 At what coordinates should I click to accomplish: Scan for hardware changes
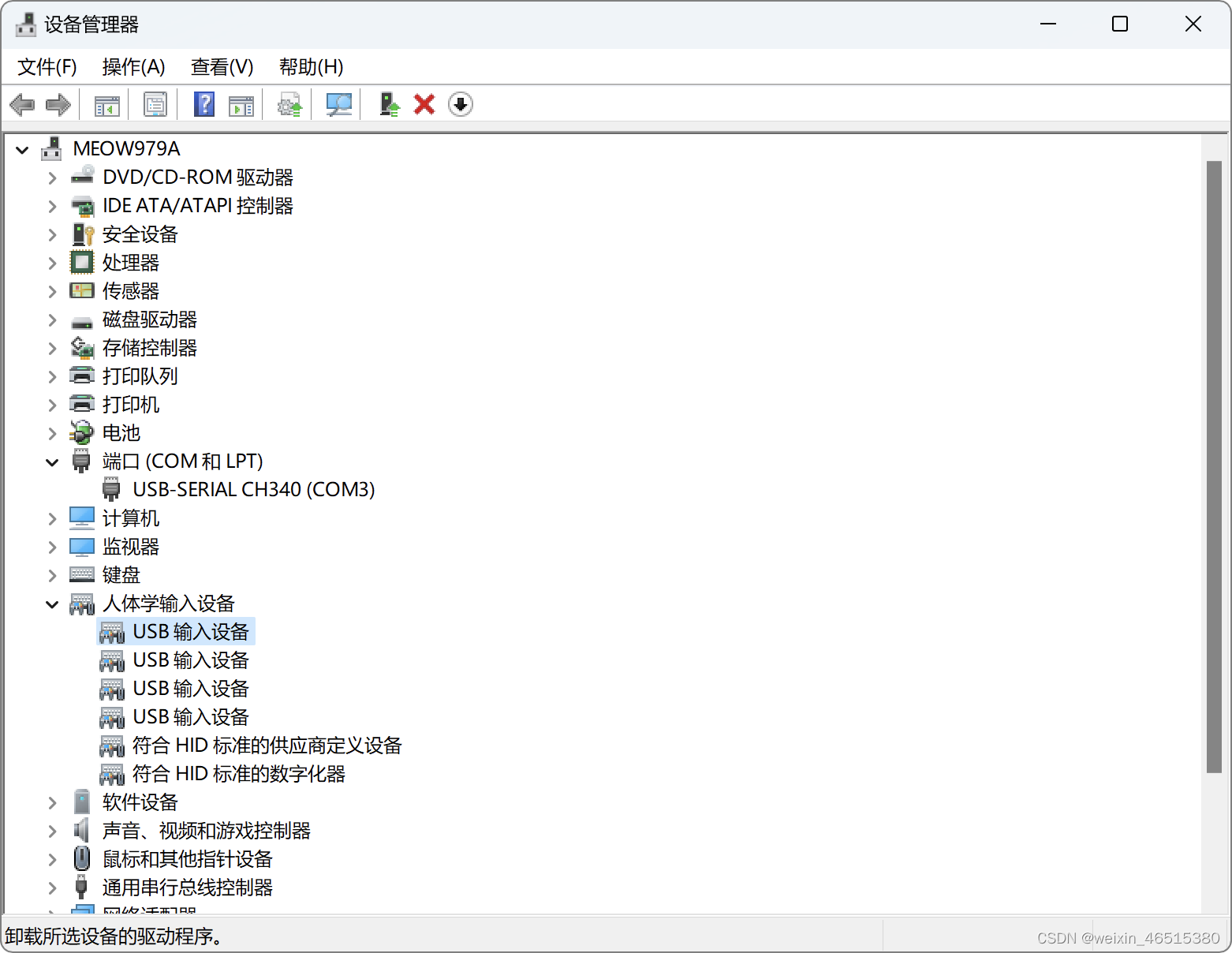click(338, 104)
